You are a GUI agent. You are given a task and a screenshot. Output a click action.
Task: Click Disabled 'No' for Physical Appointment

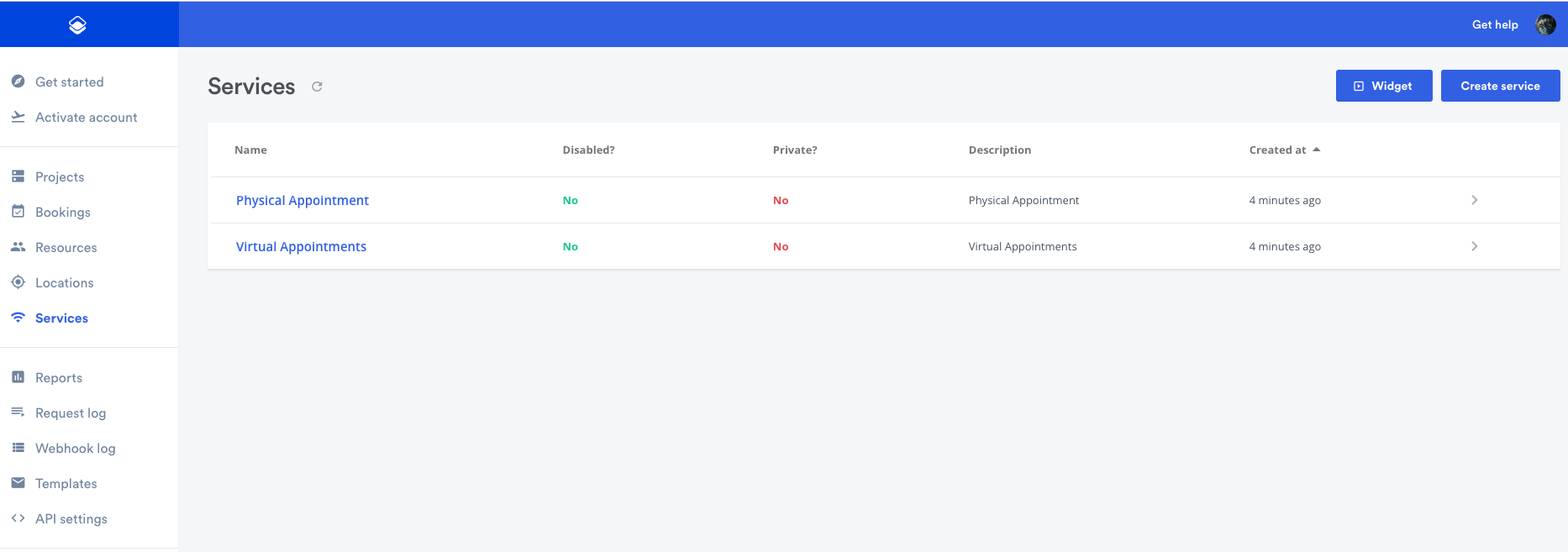click(571, 200)
